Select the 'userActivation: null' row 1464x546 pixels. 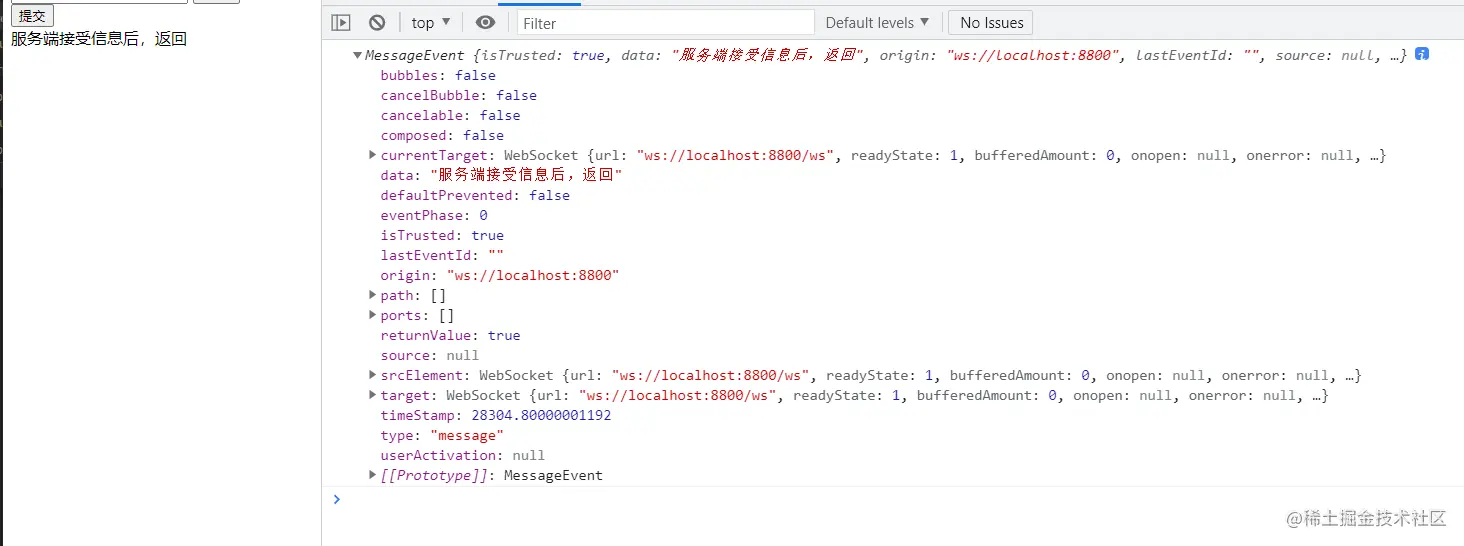click(x=462, y=455)
